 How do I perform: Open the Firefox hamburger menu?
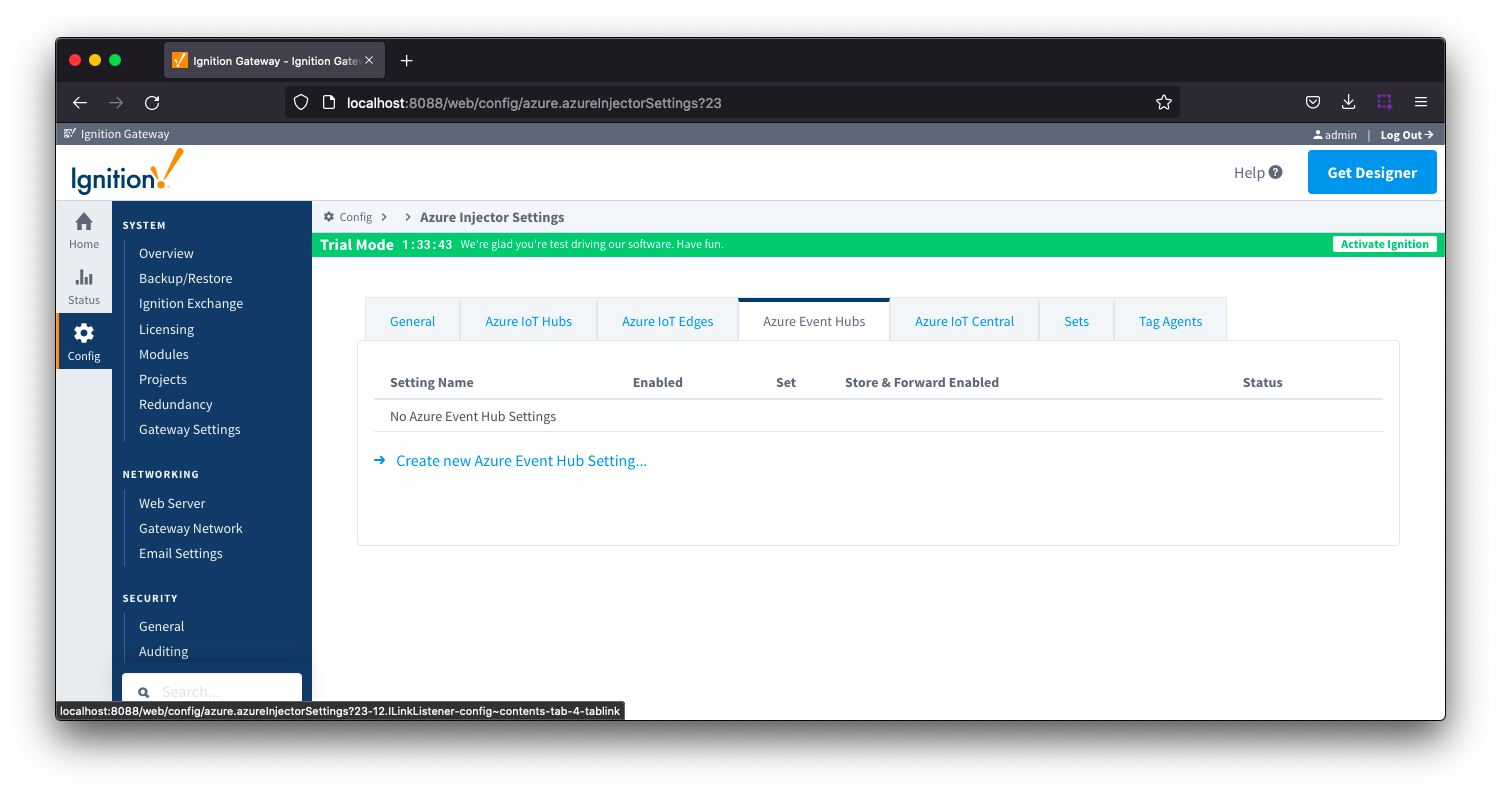point(1420,102)
